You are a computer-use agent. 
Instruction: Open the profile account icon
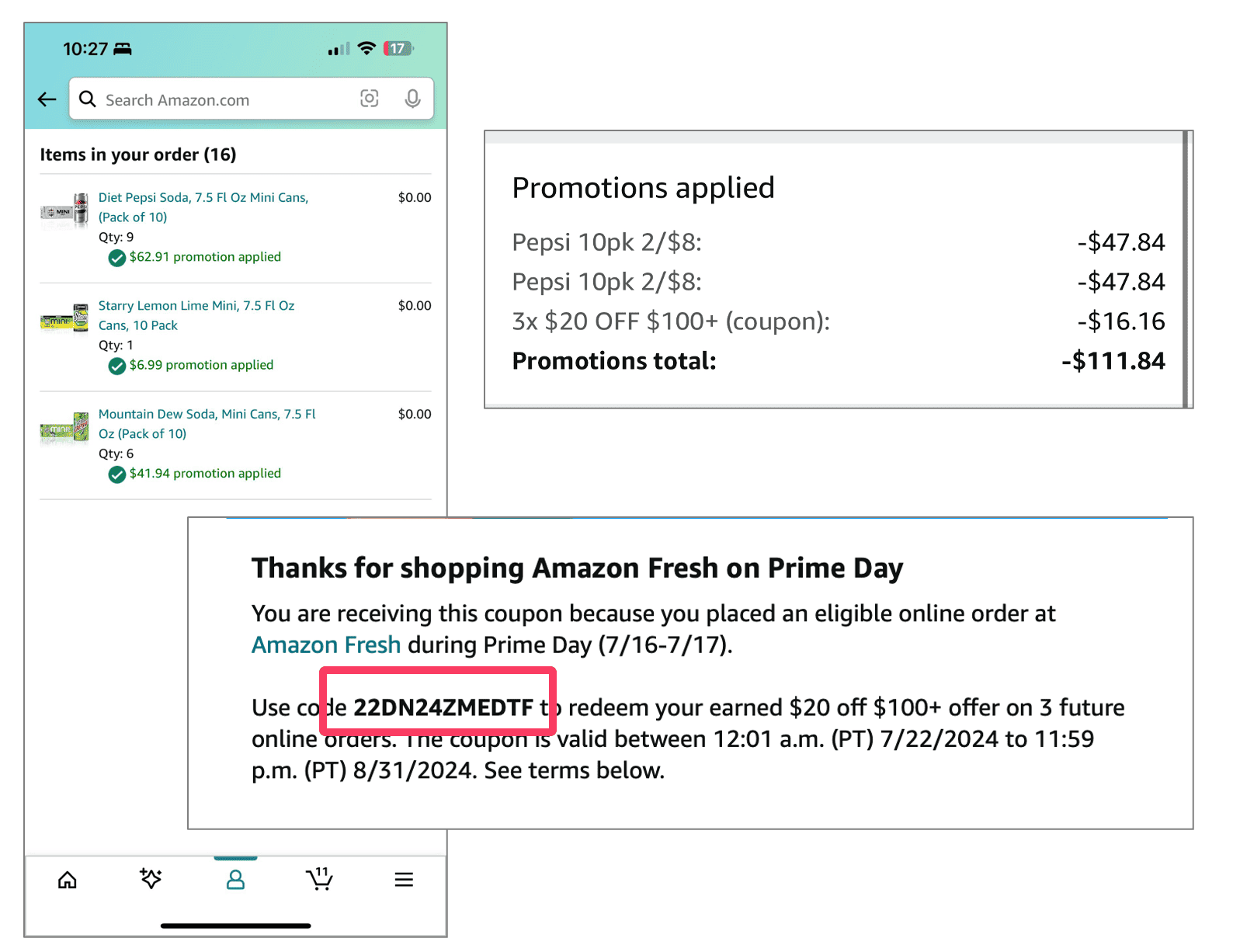click(235, 880)
